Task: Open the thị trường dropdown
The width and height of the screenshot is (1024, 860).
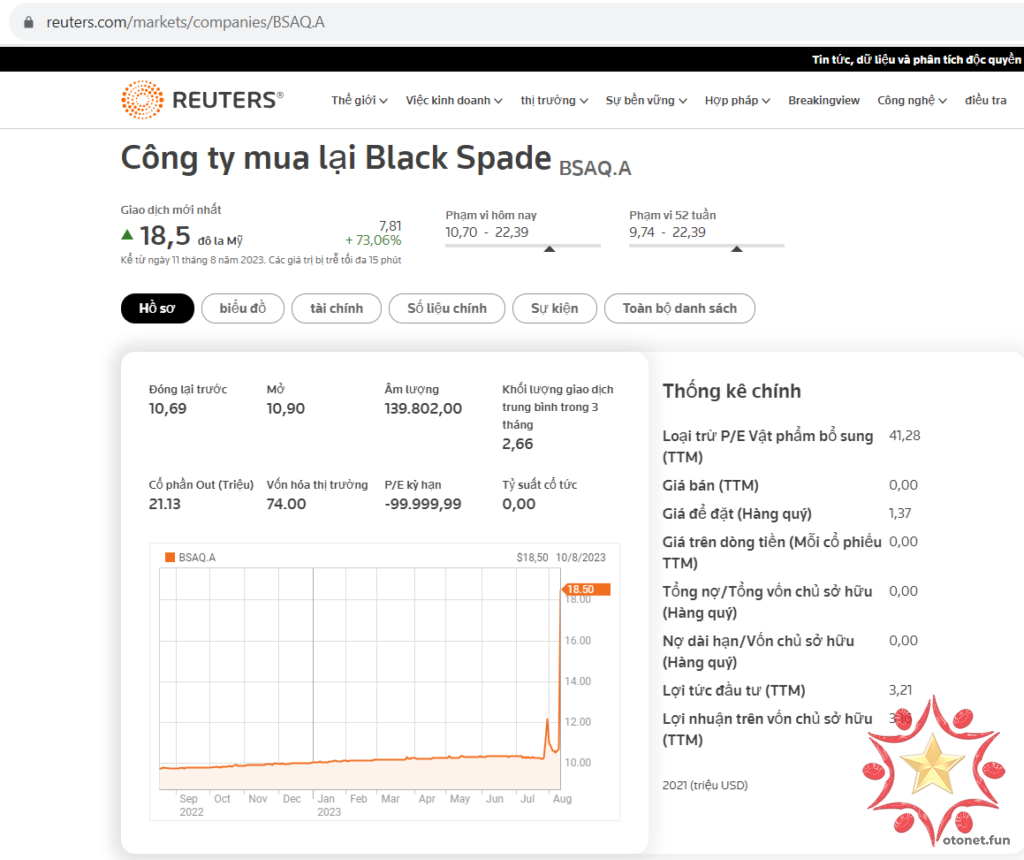Action: point(554,100)
